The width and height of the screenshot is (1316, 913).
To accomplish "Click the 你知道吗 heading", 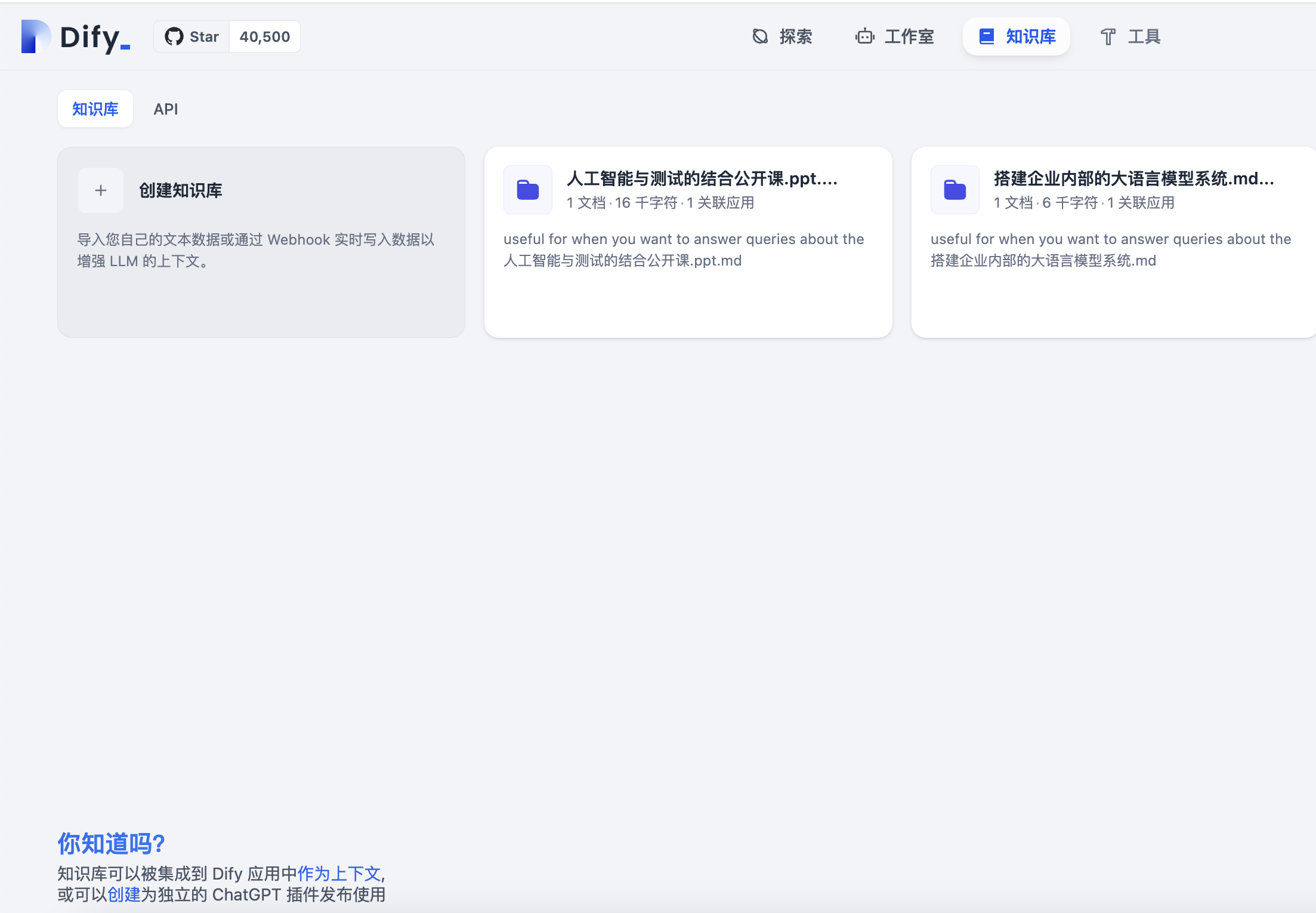I will tap(111, 844).
